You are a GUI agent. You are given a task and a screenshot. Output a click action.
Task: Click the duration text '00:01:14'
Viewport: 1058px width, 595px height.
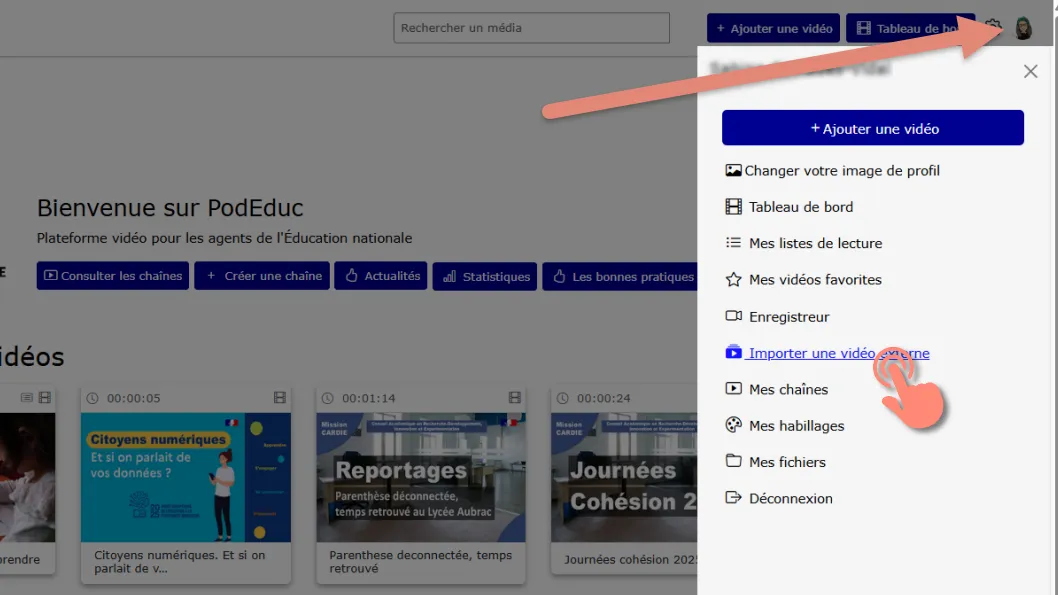(368, 399)
